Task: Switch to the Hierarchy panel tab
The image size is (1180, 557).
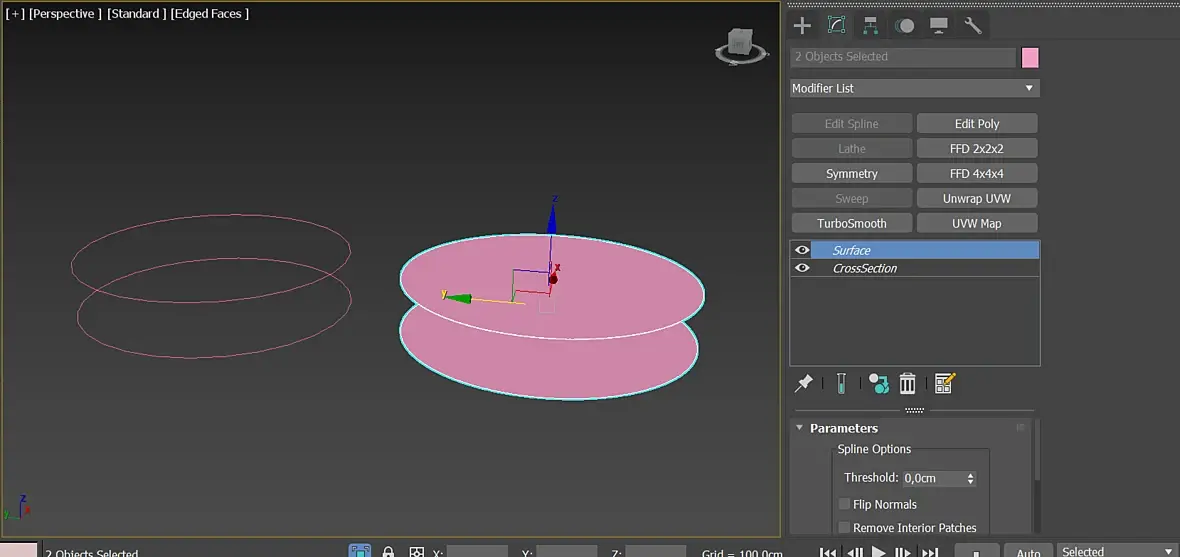Action: [x=871, y=25]
